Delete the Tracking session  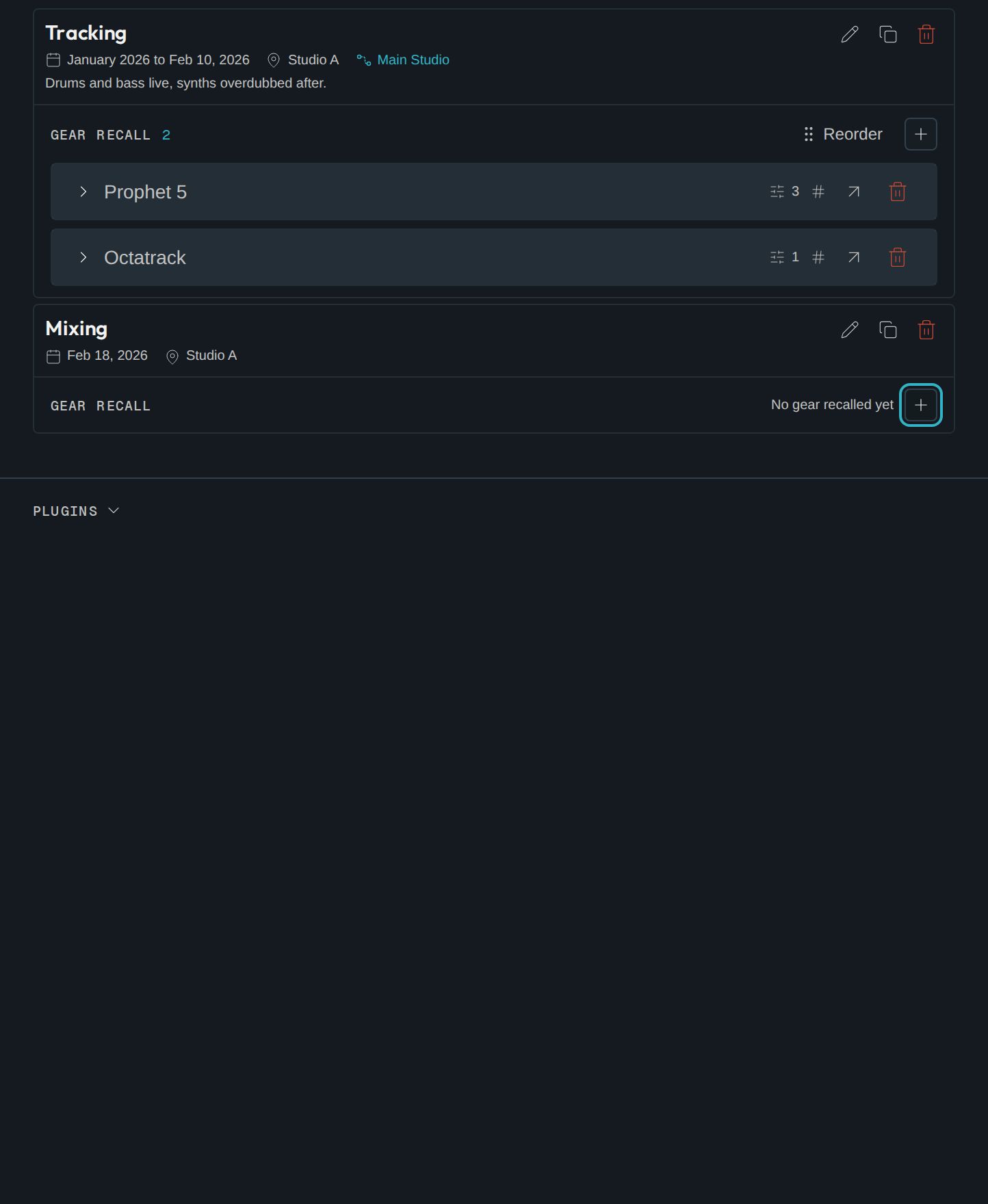[926, 34]
